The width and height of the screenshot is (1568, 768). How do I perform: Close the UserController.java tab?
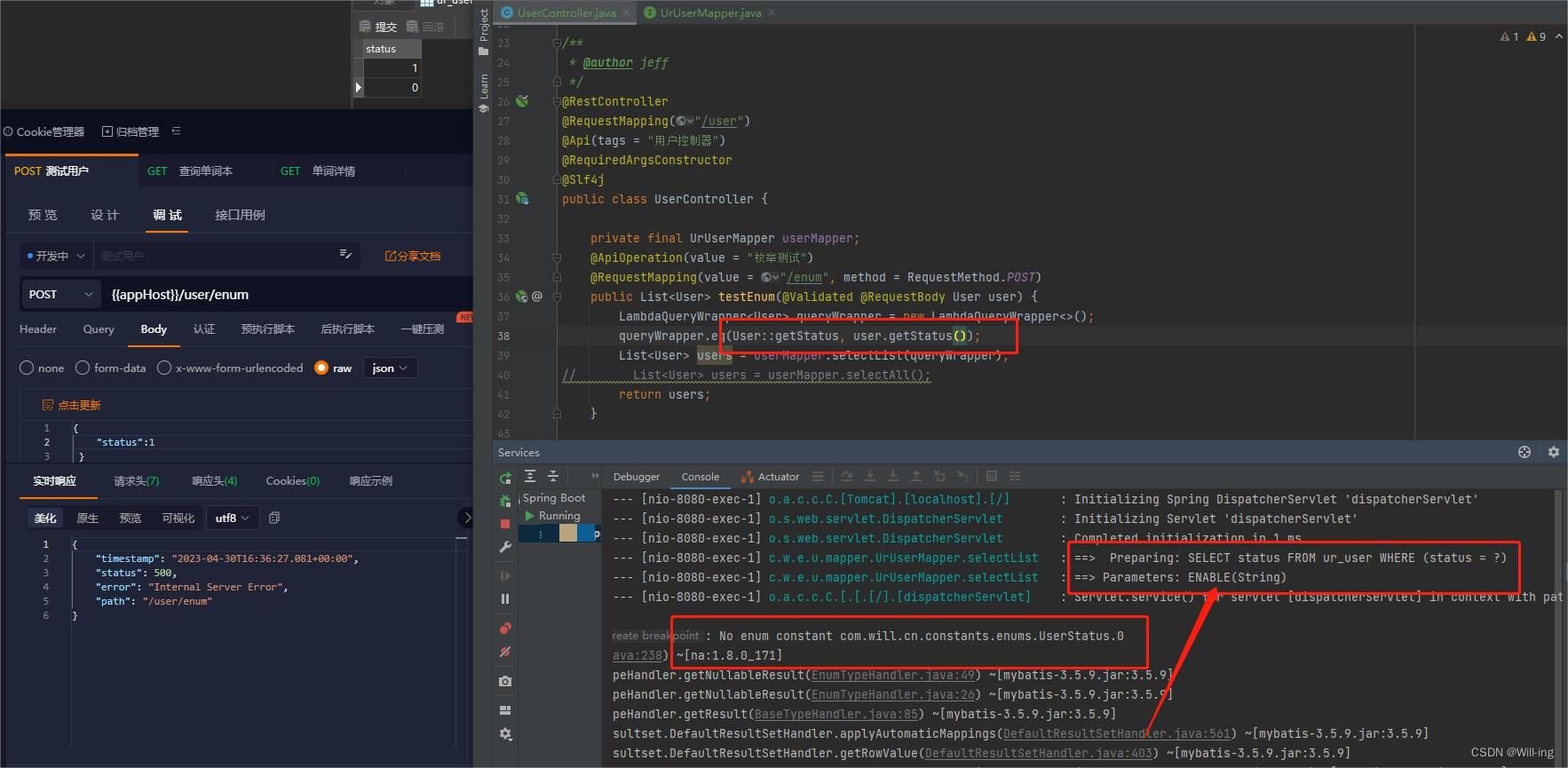click(x=626, y=12)
